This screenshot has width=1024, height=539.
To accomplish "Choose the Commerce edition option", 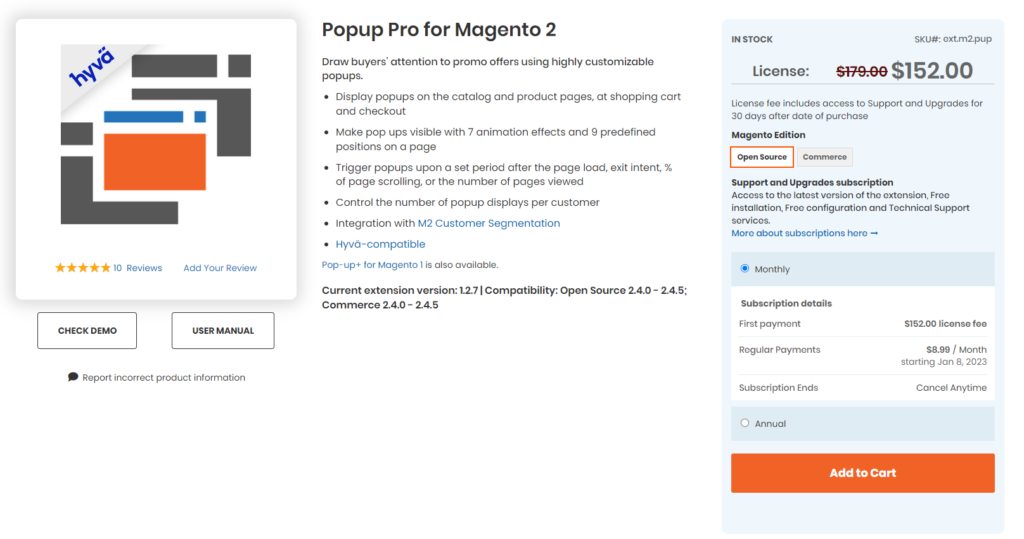I will click(x=825, y=157).
